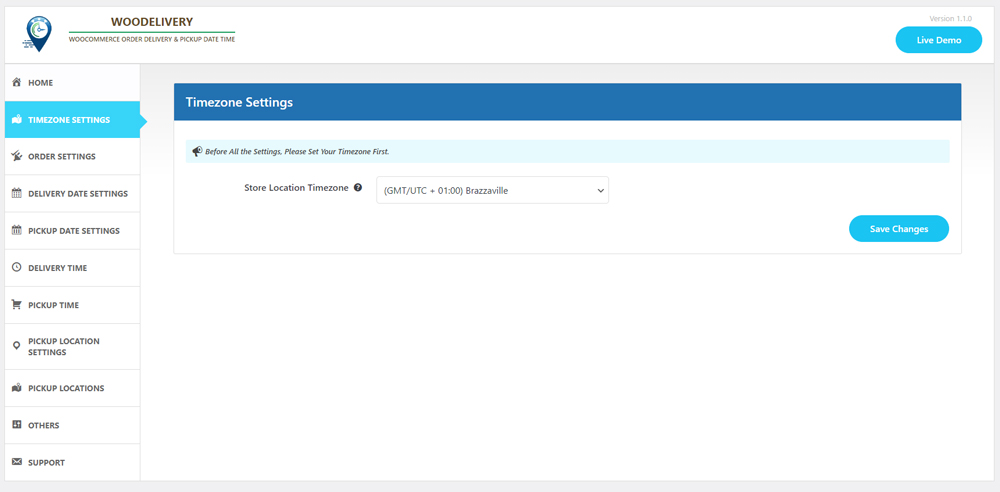The height and width of the screenshot is (492, 1000).
Task: Click the Order Settings icon in sidebar
Action: pyautogui.click(x=17, y=156)
